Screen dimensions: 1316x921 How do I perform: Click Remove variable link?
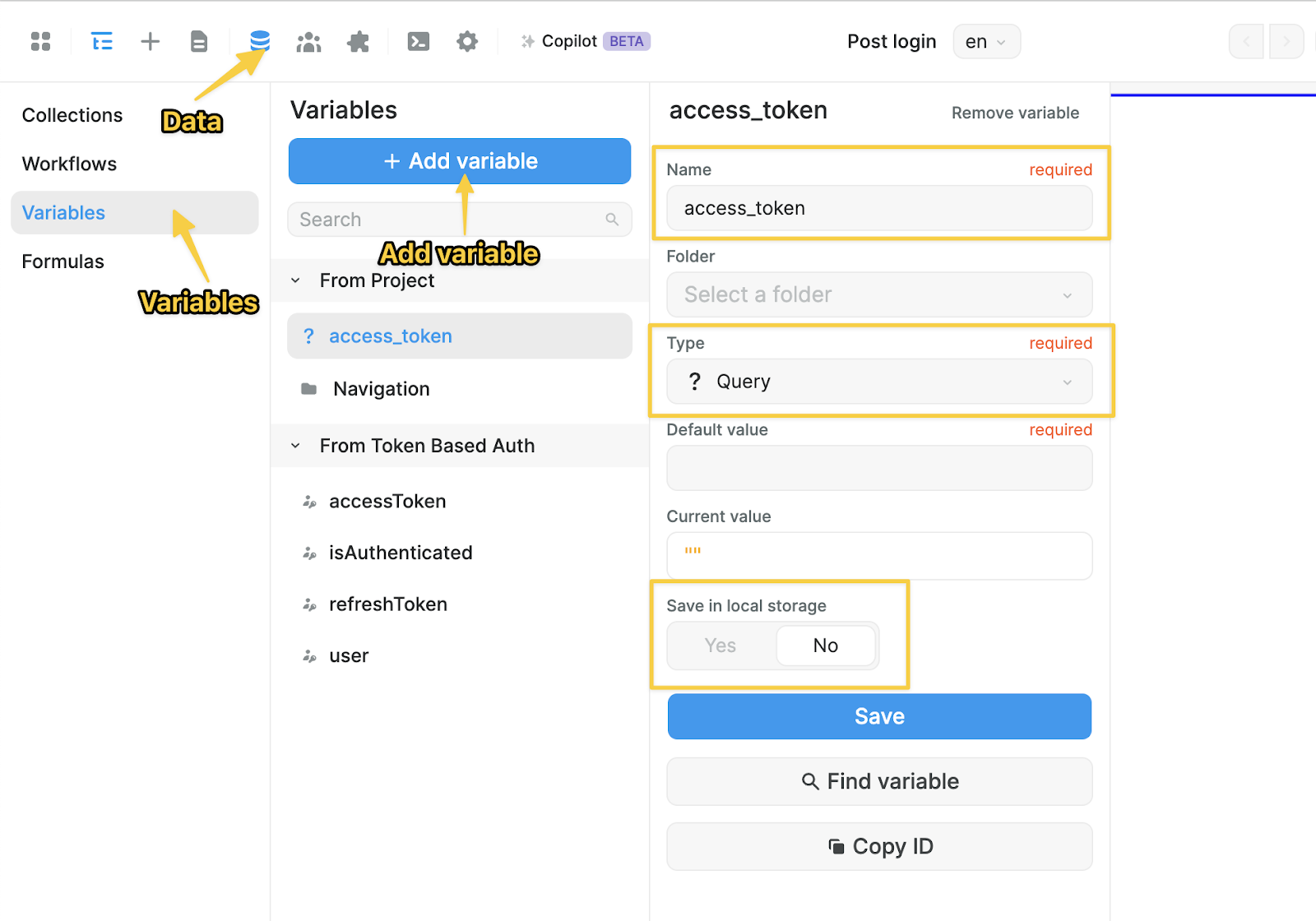click(1014, 113)
